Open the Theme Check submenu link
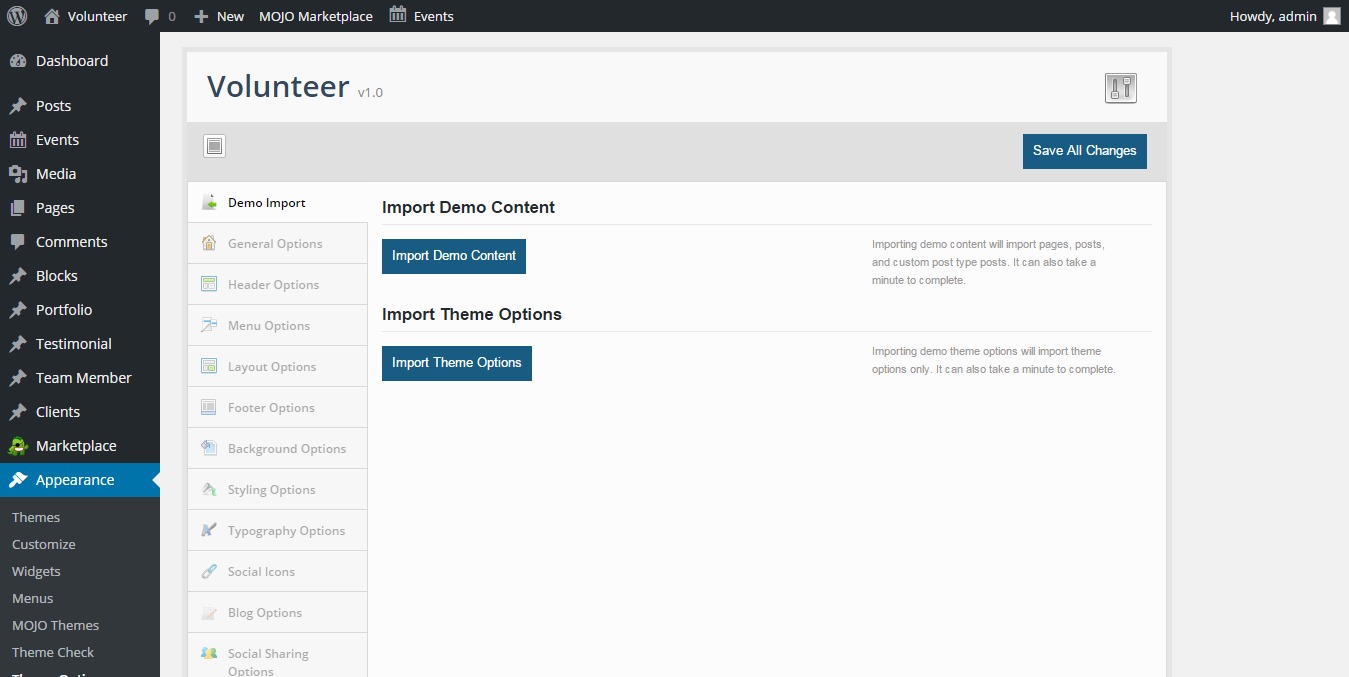Image resolution: width=1349 pixels, height=677 pixels. click(53, 652)
